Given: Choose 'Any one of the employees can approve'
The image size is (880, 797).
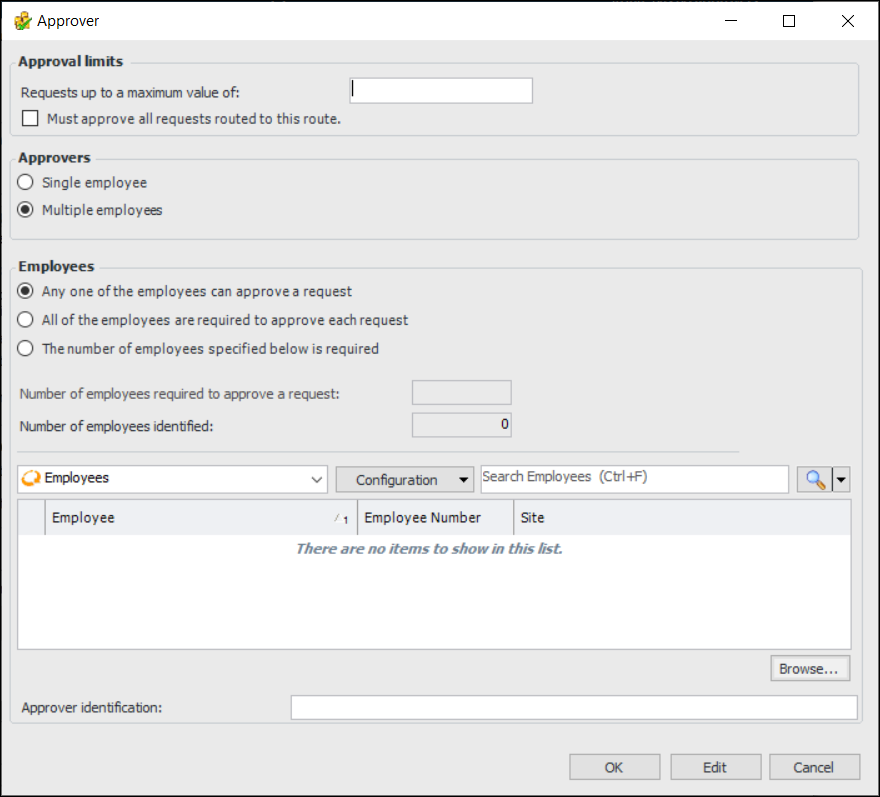Looking at the screenshot, I should tap(25, 291).
